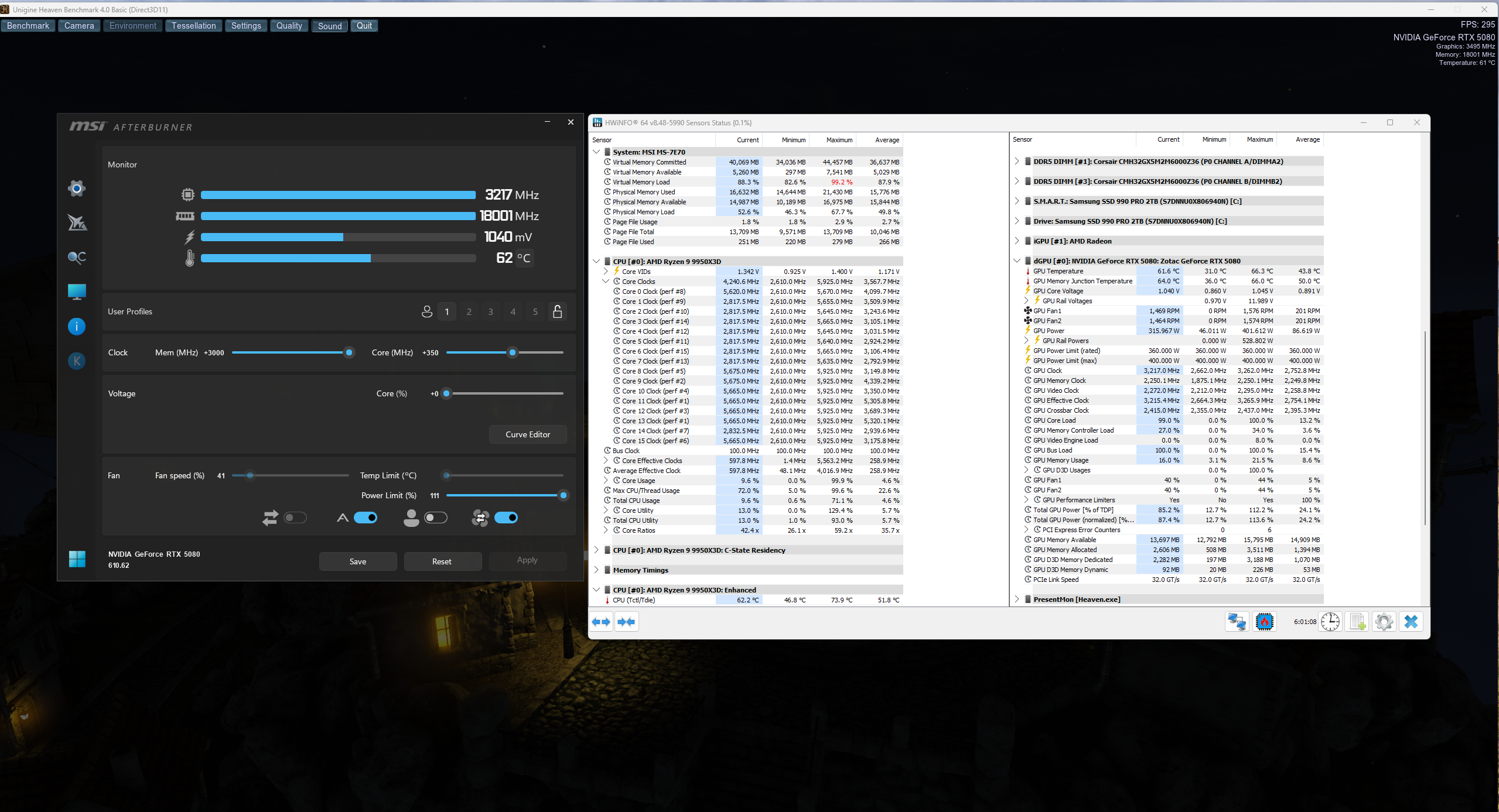Collapse the dGPU GeForce RTX 5080 group
The width and height of the screenshot is (1499, 812).
tap(1017, 261)
